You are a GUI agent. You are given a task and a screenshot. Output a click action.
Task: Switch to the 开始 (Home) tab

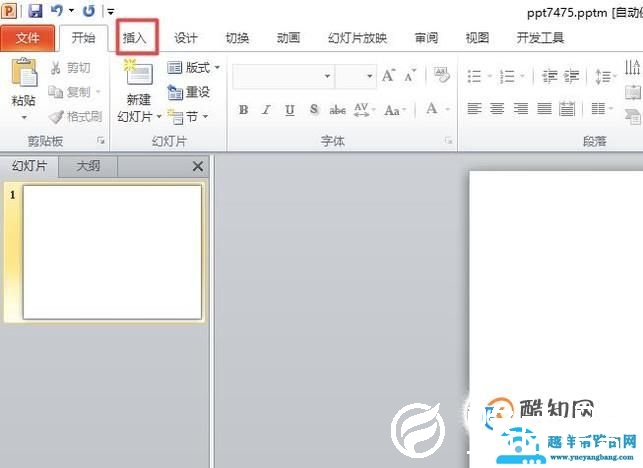[84, 38]
